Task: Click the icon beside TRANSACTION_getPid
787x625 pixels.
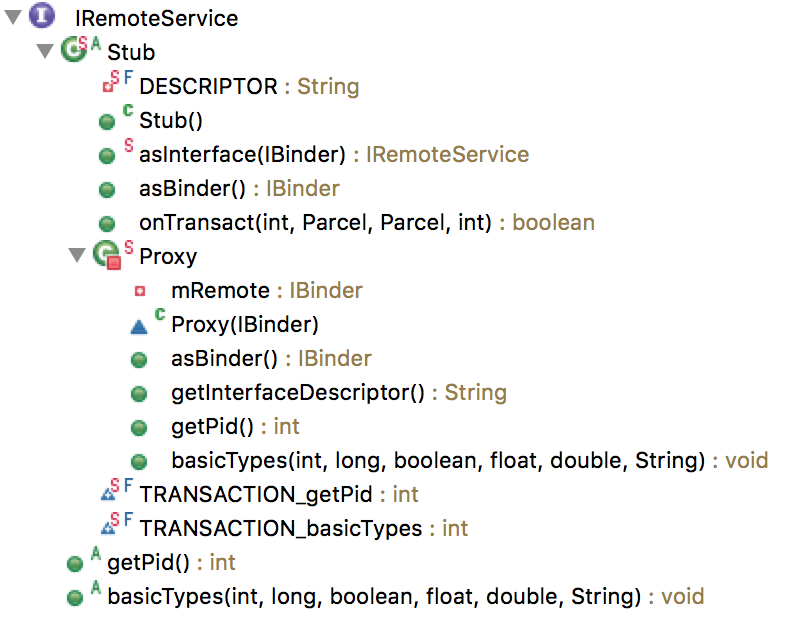Action: pyautogui.click(x=109, y=494)
